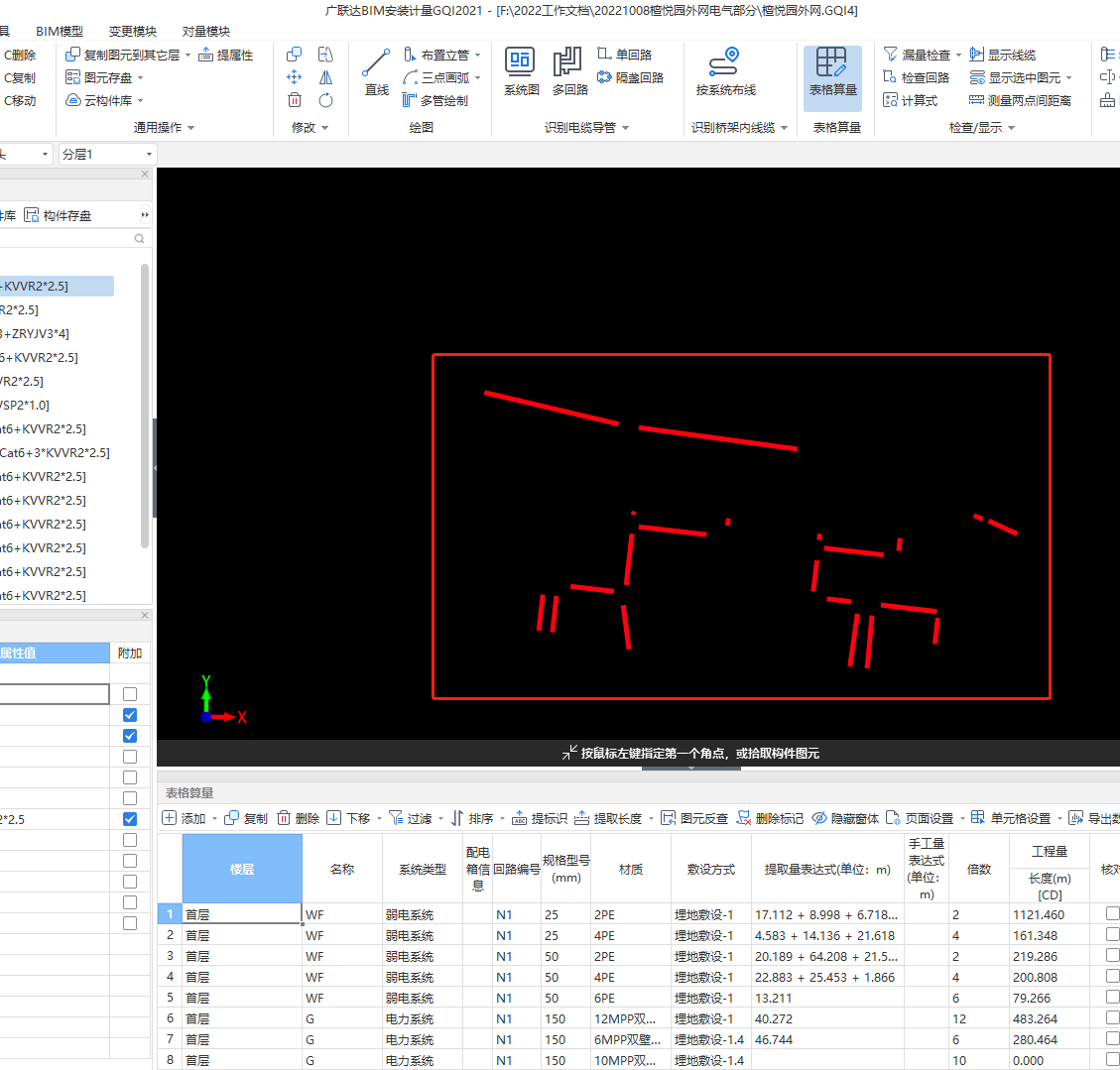Click the 提属性 pick-property tool
This screenshot has width=1120, height=1070.
pyautogui.click(x=226, y=55)
